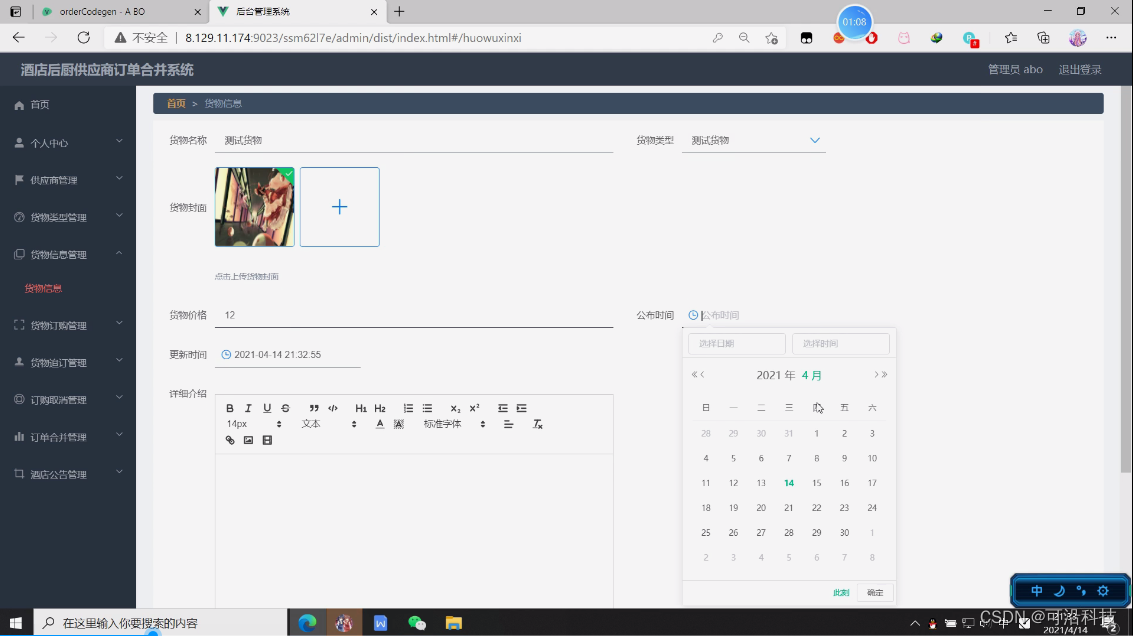Toggle bold formatting in the detail editor

[230, 409]
